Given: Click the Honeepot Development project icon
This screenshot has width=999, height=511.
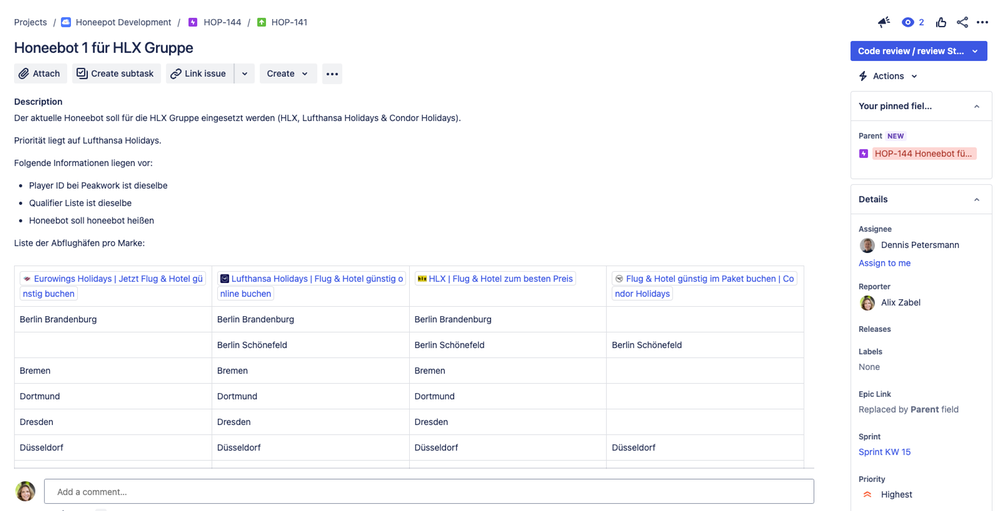Looking at the screenshot, I should pos(66,22).
